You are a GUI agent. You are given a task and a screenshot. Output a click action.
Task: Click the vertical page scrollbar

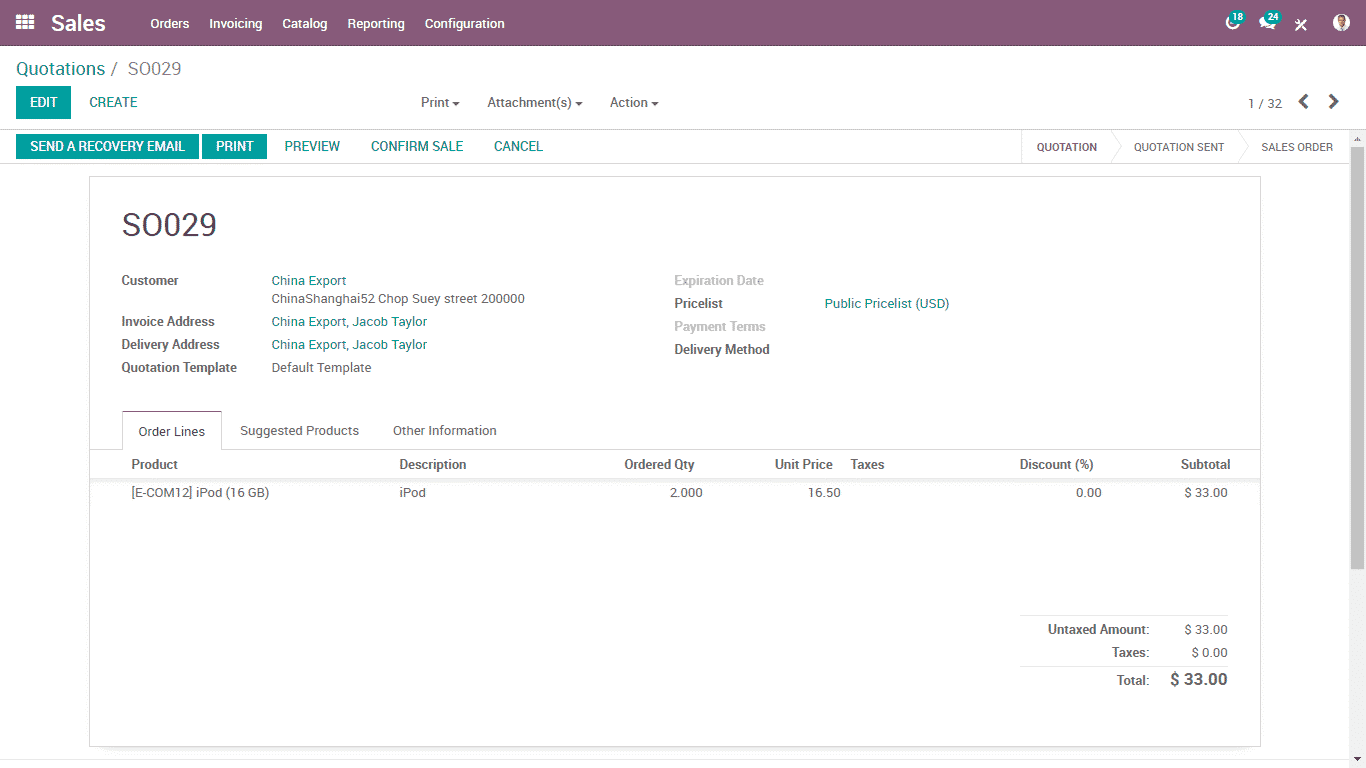[1357, 358]
